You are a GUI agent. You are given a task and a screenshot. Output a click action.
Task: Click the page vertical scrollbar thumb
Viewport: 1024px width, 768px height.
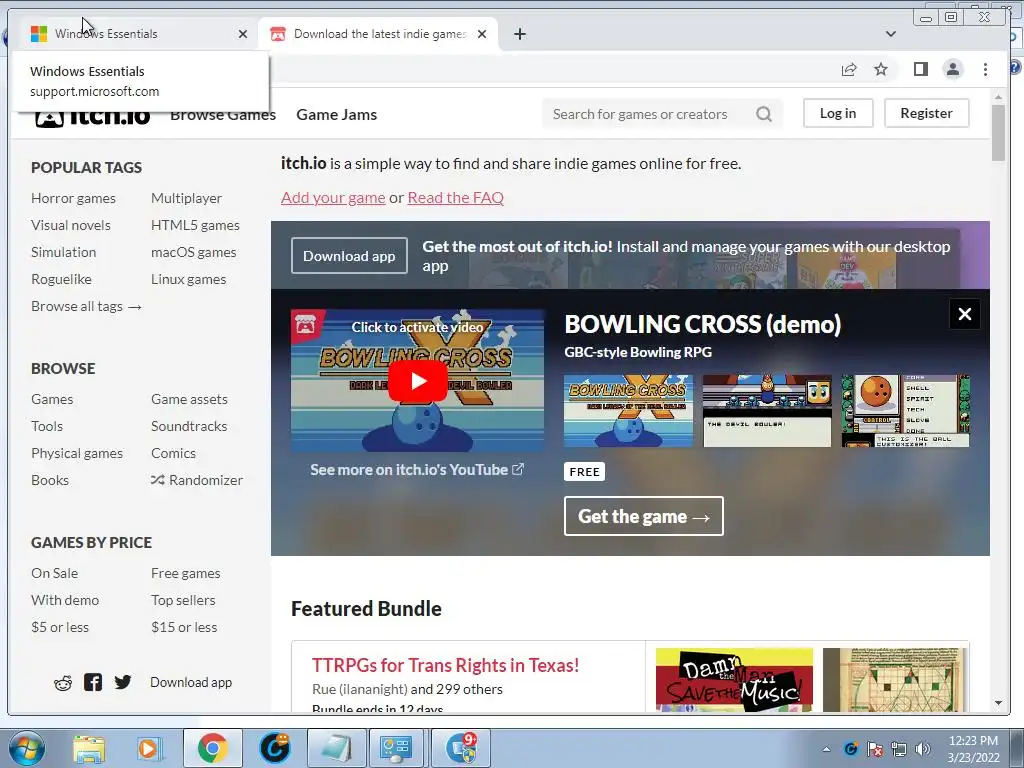tap(998, 133)
